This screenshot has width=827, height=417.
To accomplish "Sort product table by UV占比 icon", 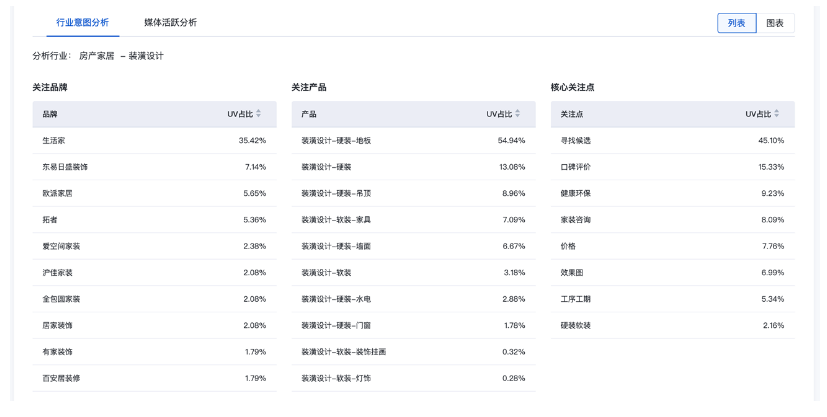I will (518, 114).
